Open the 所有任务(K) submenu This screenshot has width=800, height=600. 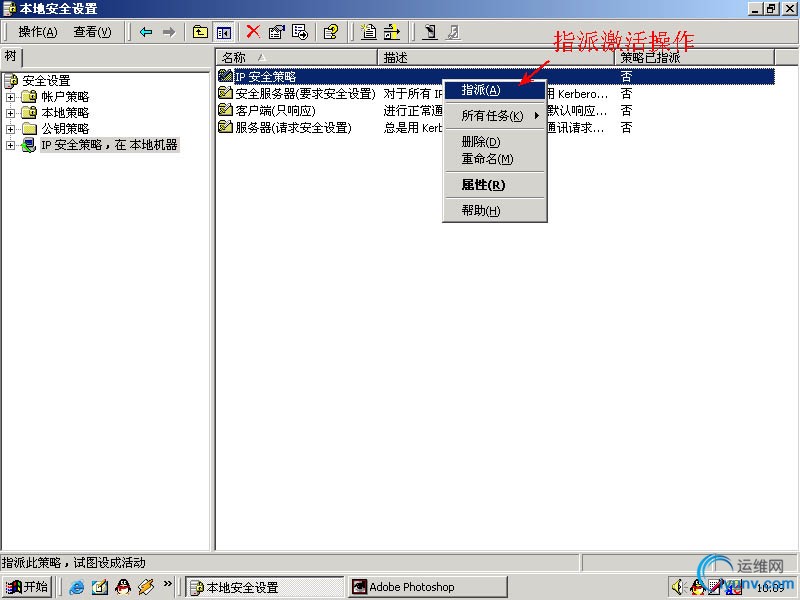tap(494, 116)
